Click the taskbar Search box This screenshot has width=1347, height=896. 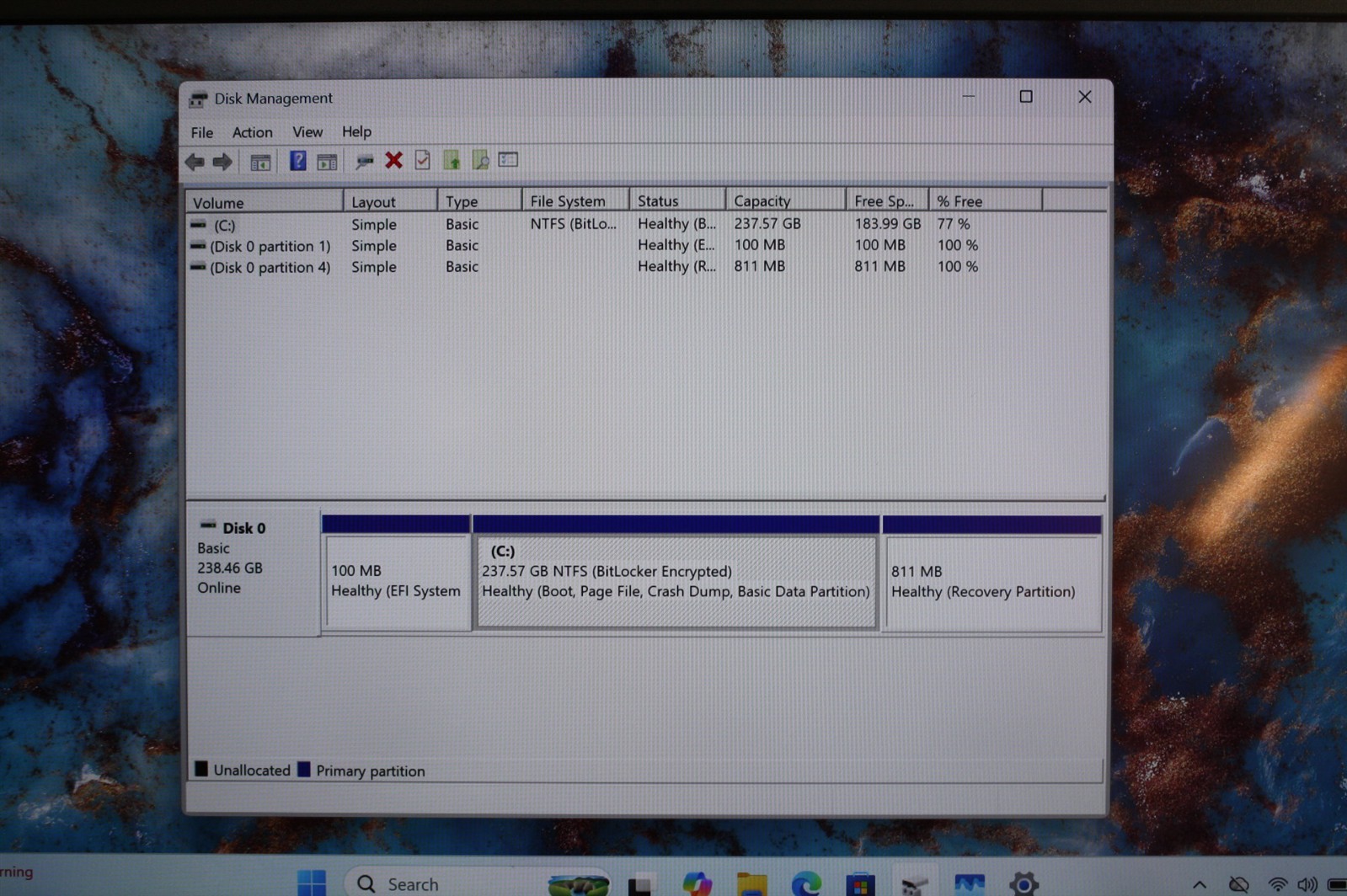(x=476, y=883)
